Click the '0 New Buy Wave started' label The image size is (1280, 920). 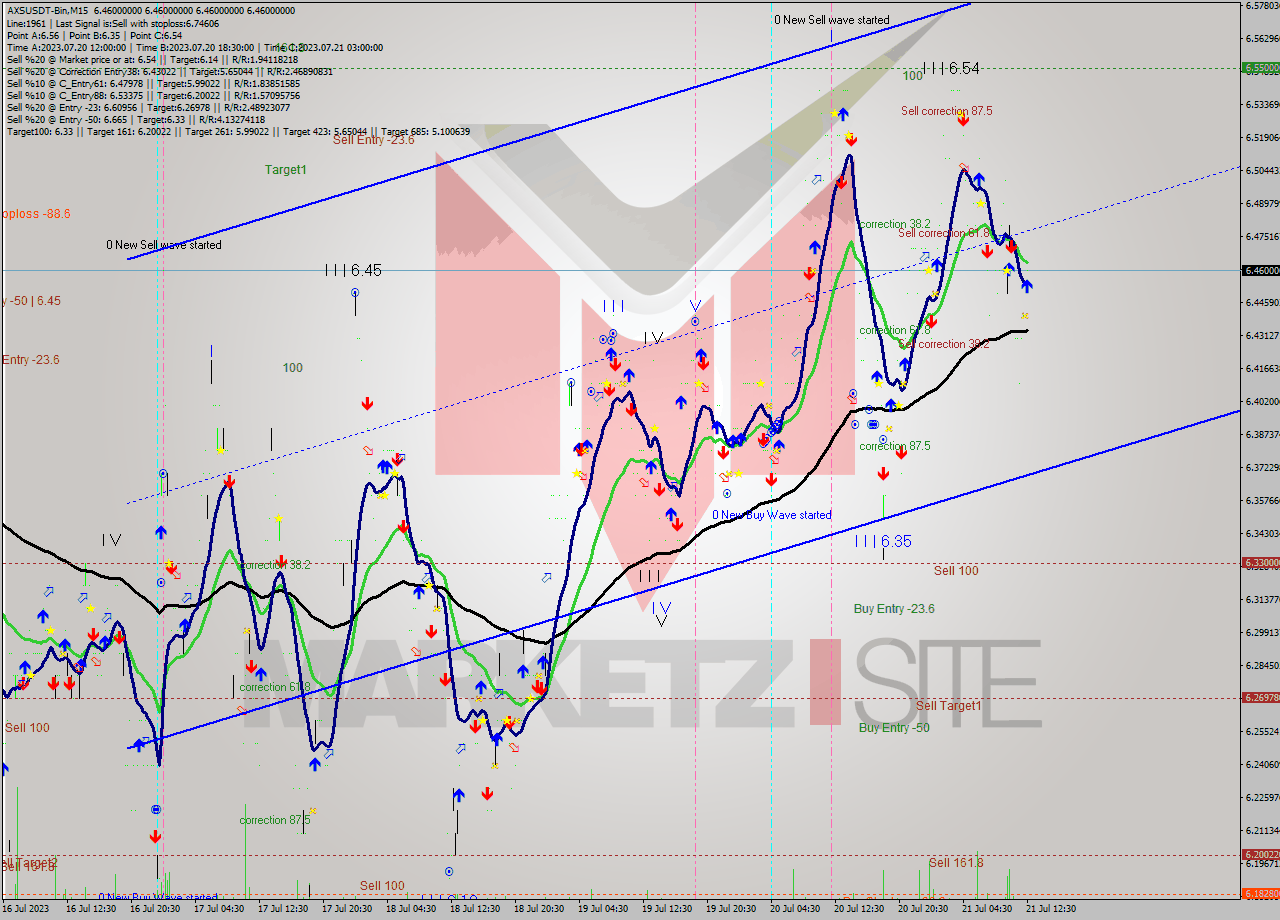[x=772, y=515]
